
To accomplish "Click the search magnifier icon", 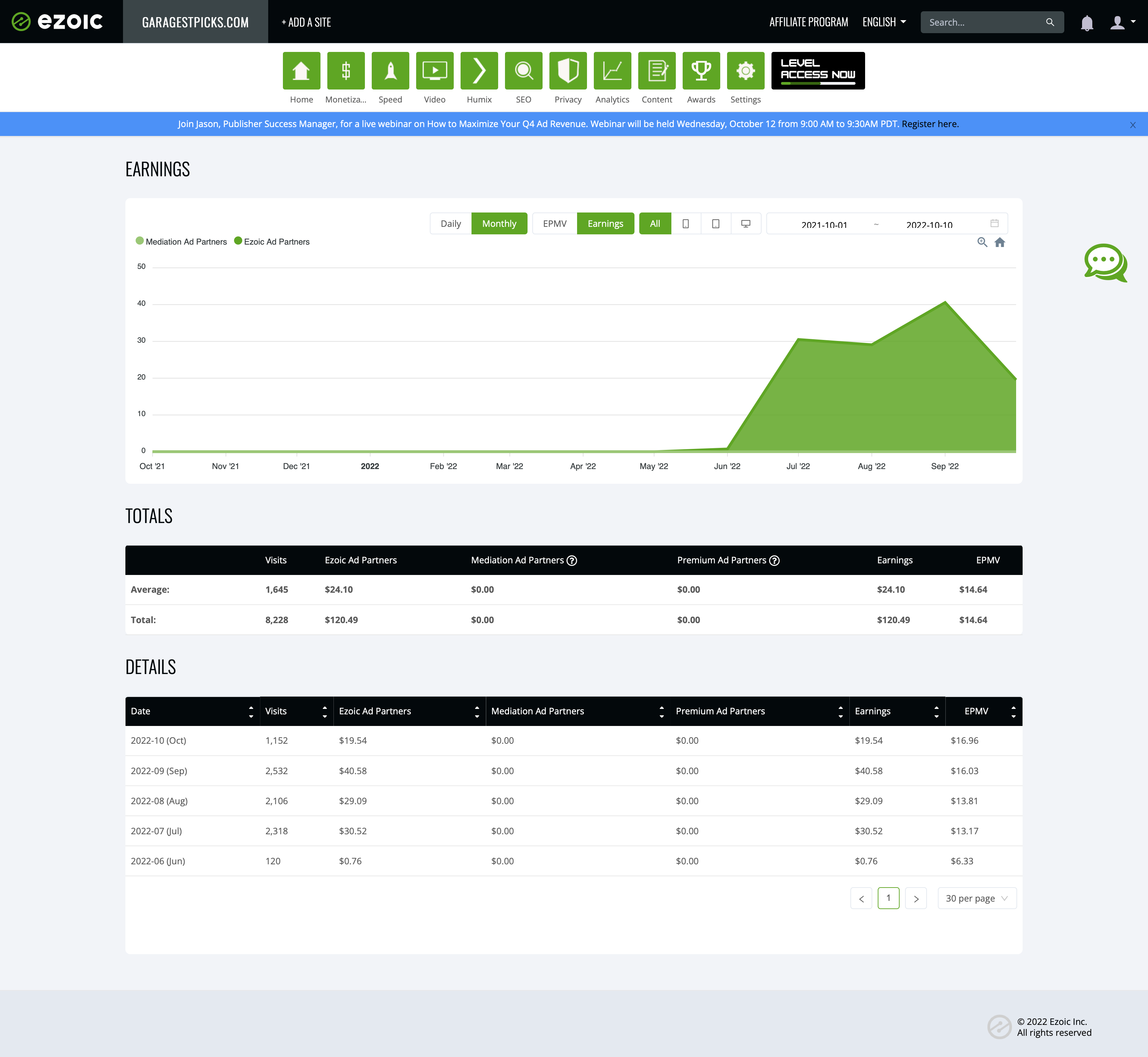I will point(1050,22).
